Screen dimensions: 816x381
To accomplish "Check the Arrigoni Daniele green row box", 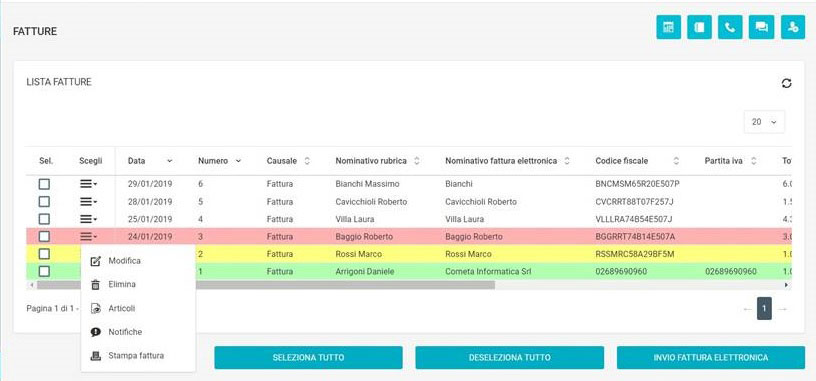I will click(45, 272).
